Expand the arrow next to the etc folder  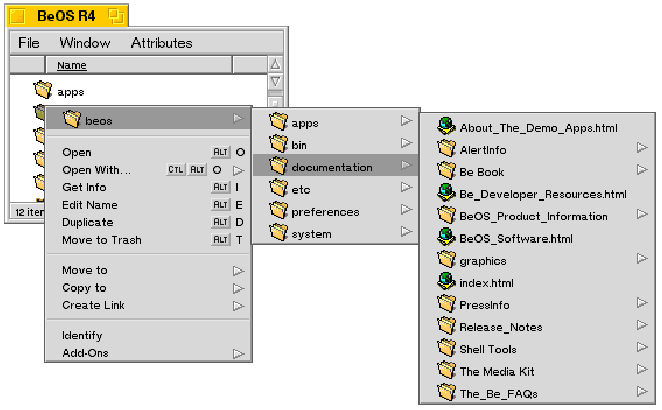coord(406,187)
